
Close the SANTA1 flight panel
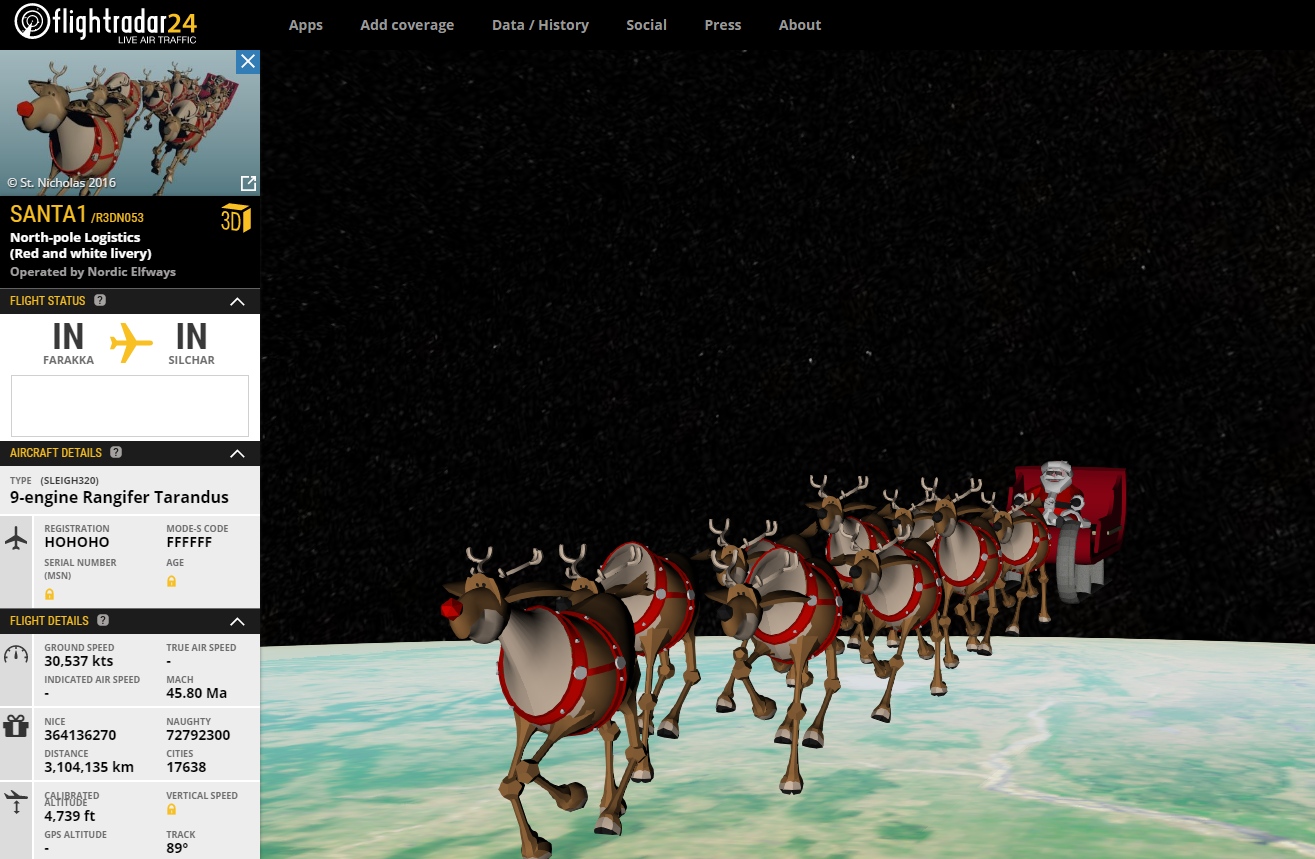[x=248, y=62]
